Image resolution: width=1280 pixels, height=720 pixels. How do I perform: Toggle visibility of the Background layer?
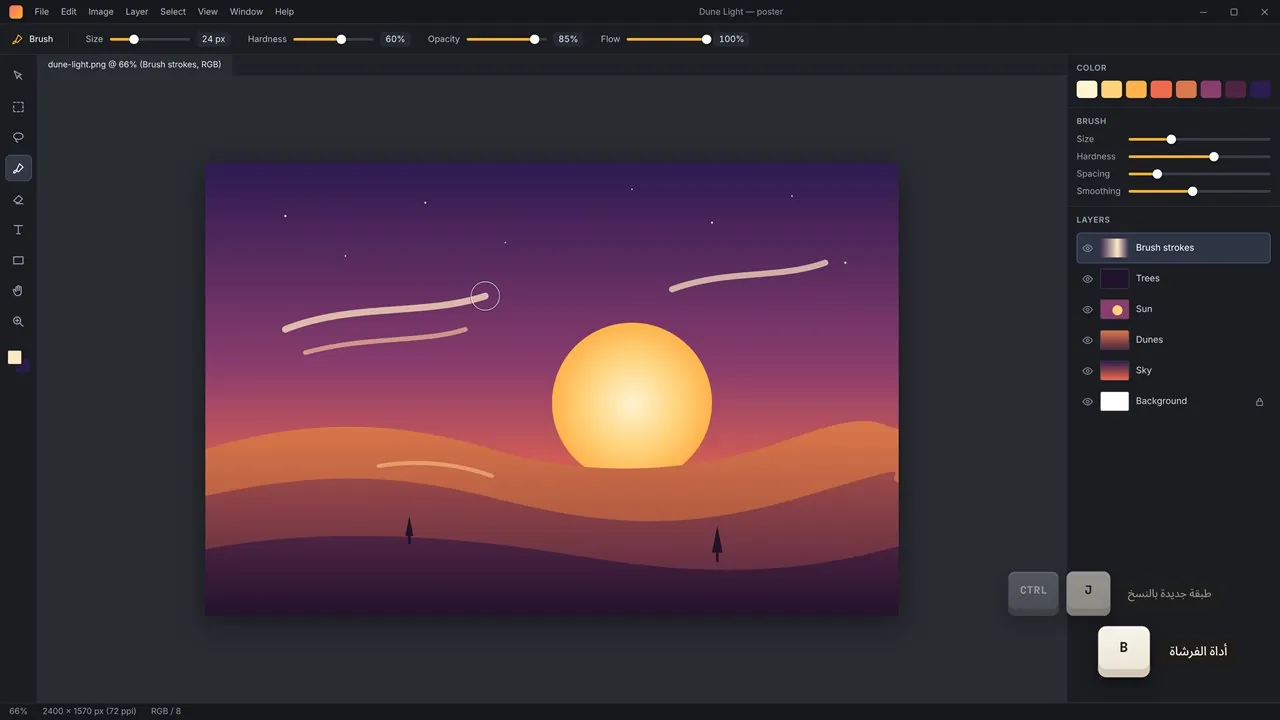pos(1088,401)
